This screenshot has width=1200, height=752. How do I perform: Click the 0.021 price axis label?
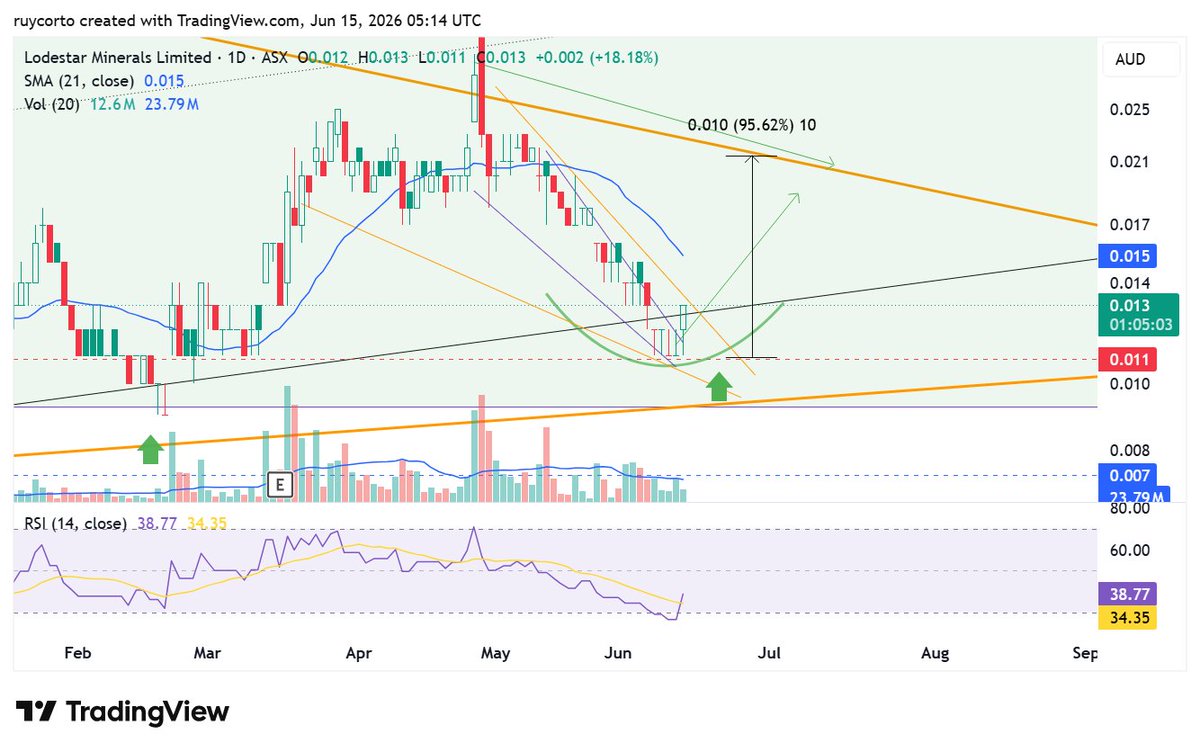(x=1128, y=162)
